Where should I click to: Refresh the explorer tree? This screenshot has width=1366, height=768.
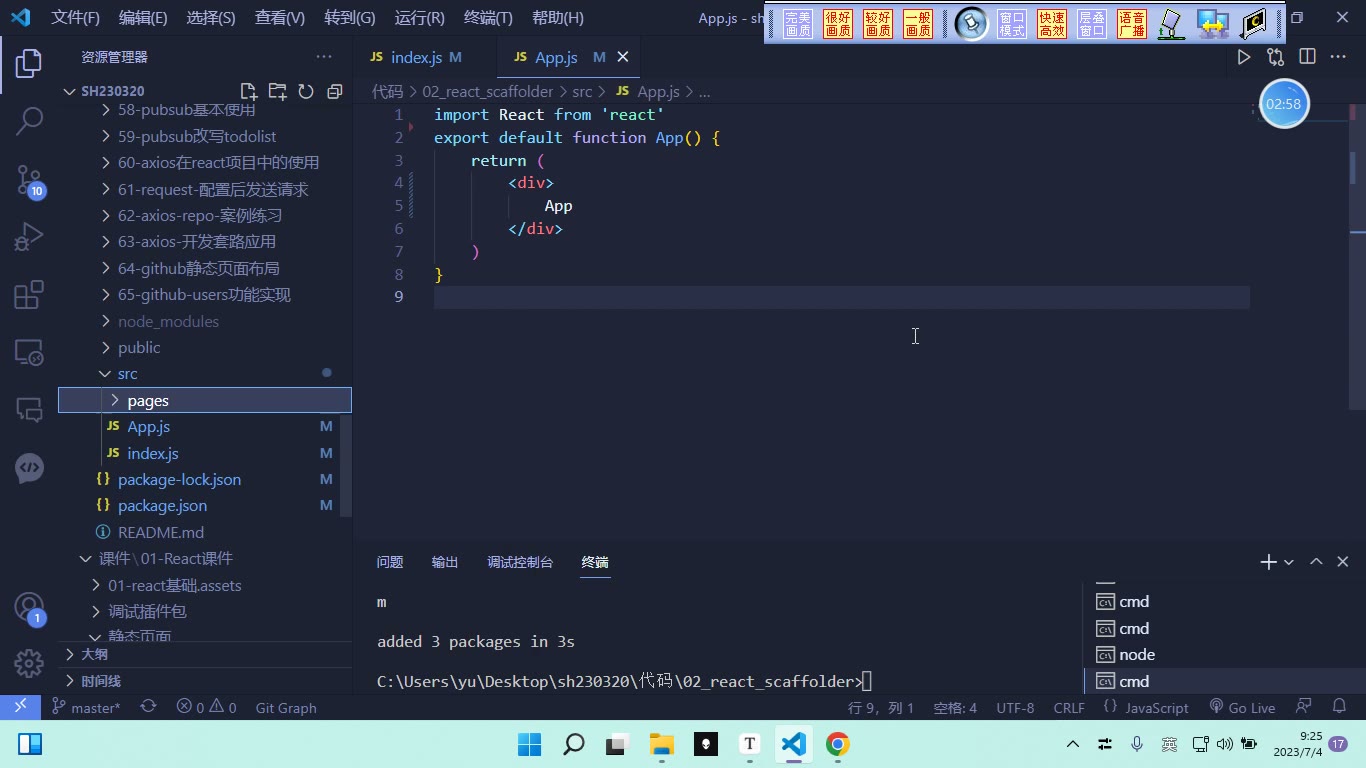(306, 91)
